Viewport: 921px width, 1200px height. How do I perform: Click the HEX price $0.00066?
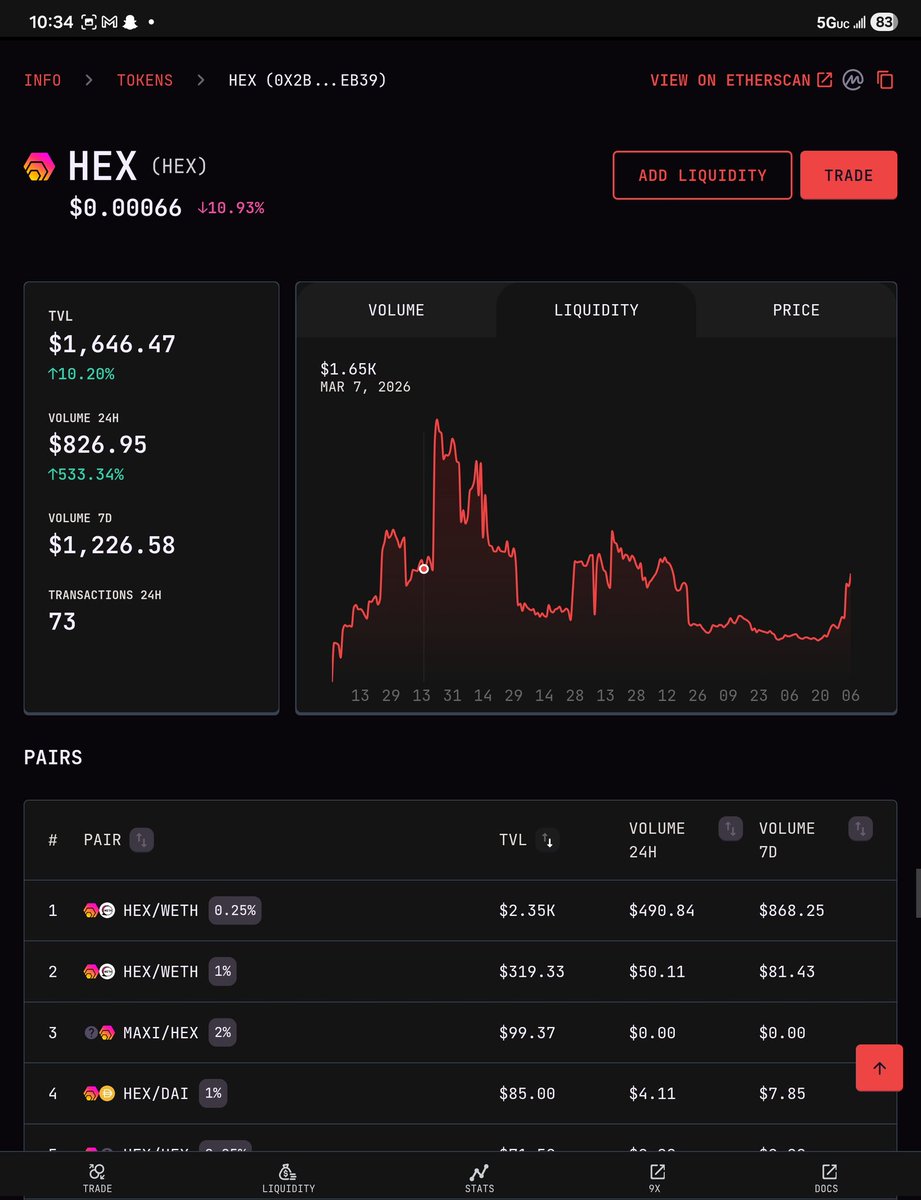tap(126, 208)
